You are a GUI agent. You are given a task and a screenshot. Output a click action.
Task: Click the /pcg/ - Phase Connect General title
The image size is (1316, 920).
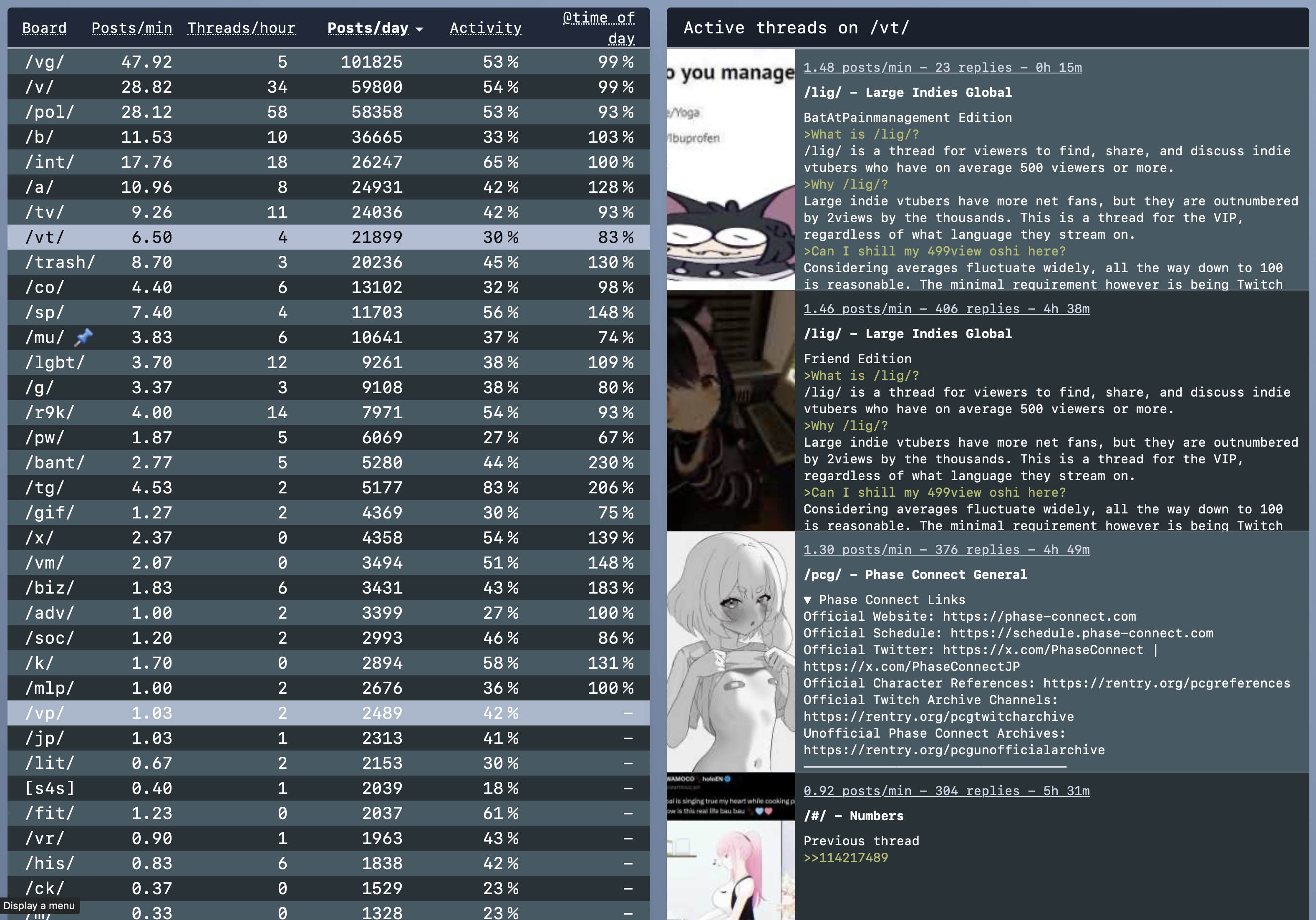tap(915, 575)
